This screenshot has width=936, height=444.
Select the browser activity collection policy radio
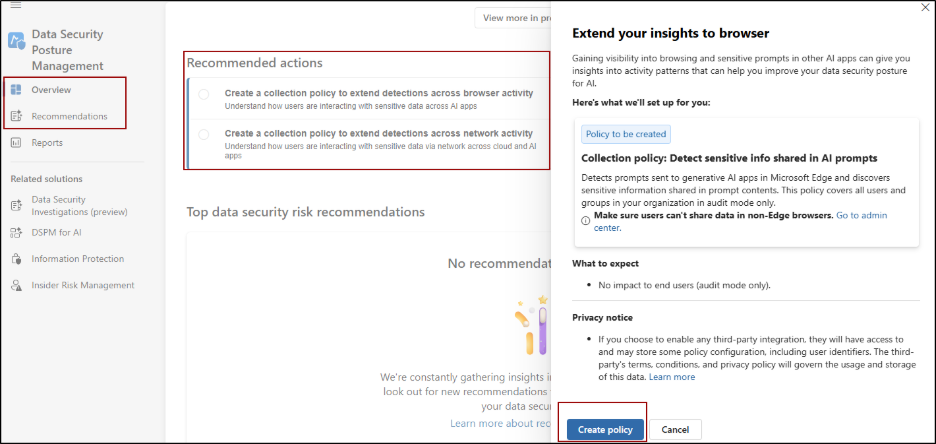point(204,95)
